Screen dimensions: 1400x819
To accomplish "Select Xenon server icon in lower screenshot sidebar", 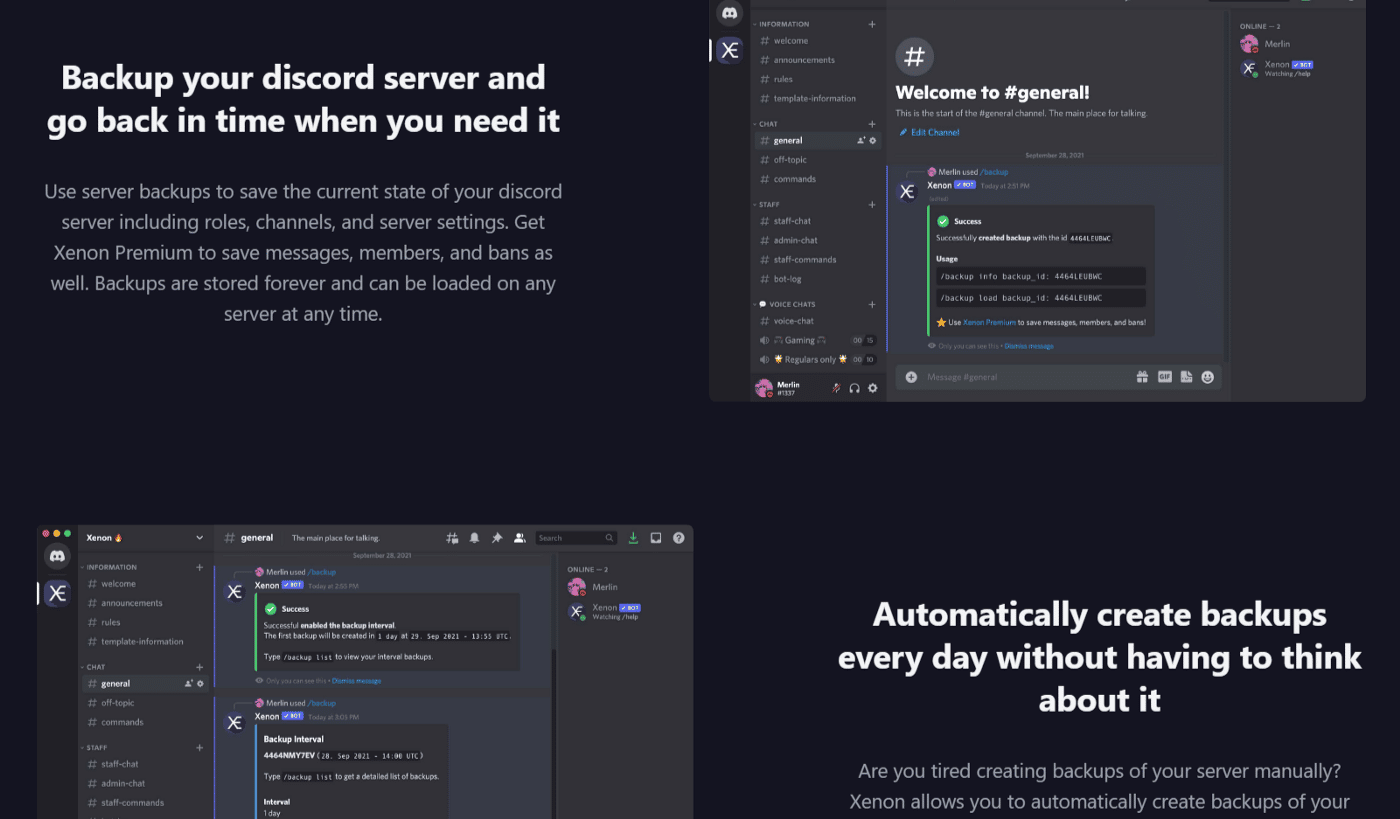I will [x=57, y=593].
